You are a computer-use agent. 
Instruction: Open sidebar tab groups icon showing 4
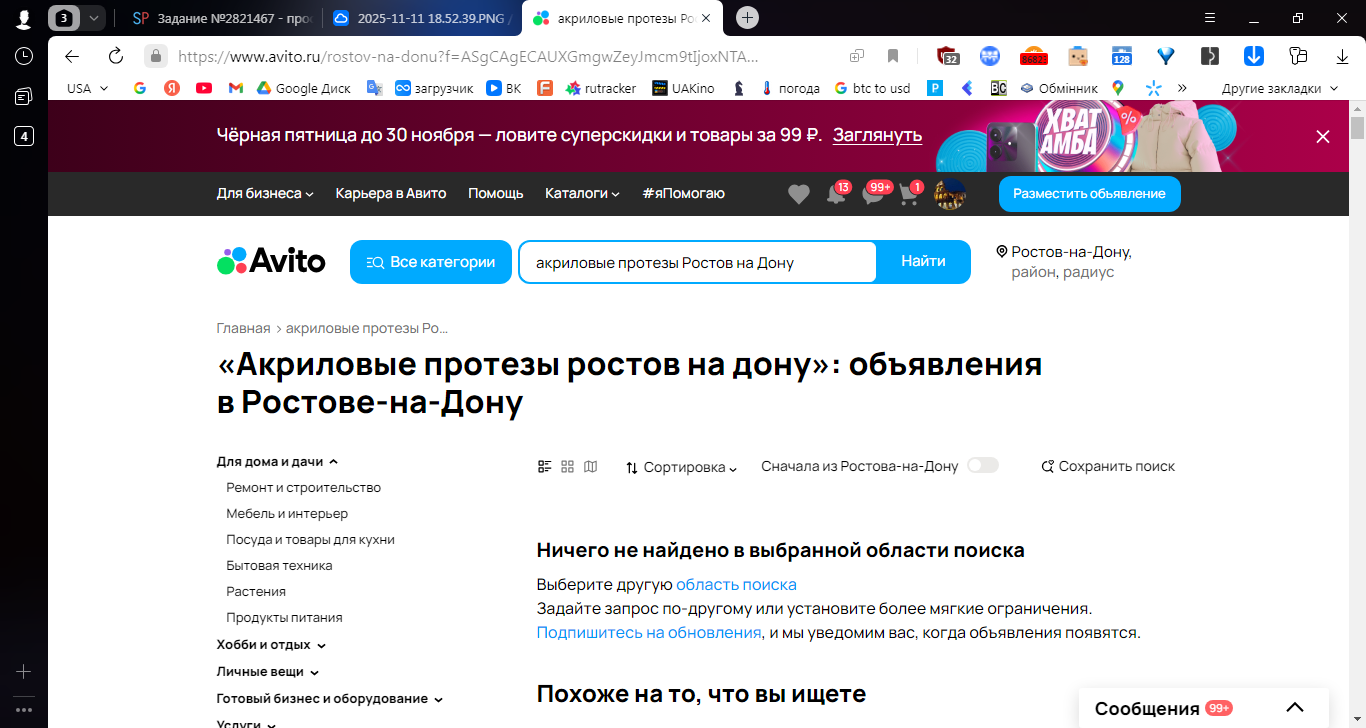tap(23, 136)
